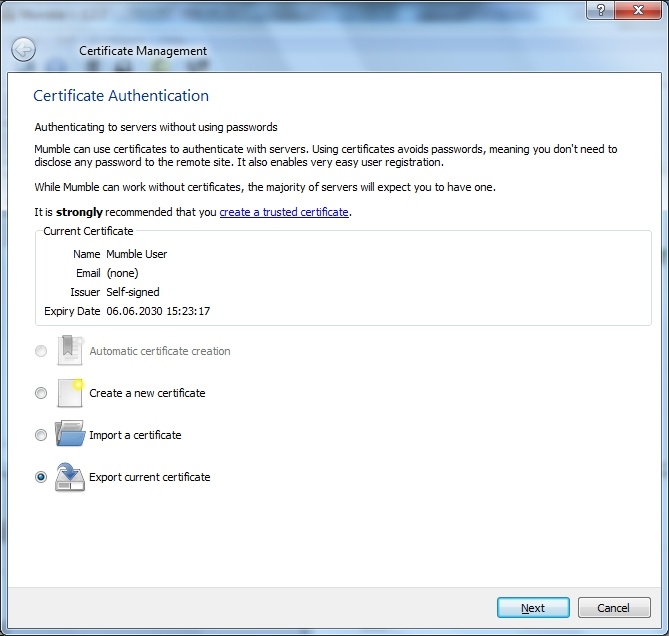Click the 'Create a new certificate' label
This screenshot has height=636, width=669.
(x=147, y=393)
